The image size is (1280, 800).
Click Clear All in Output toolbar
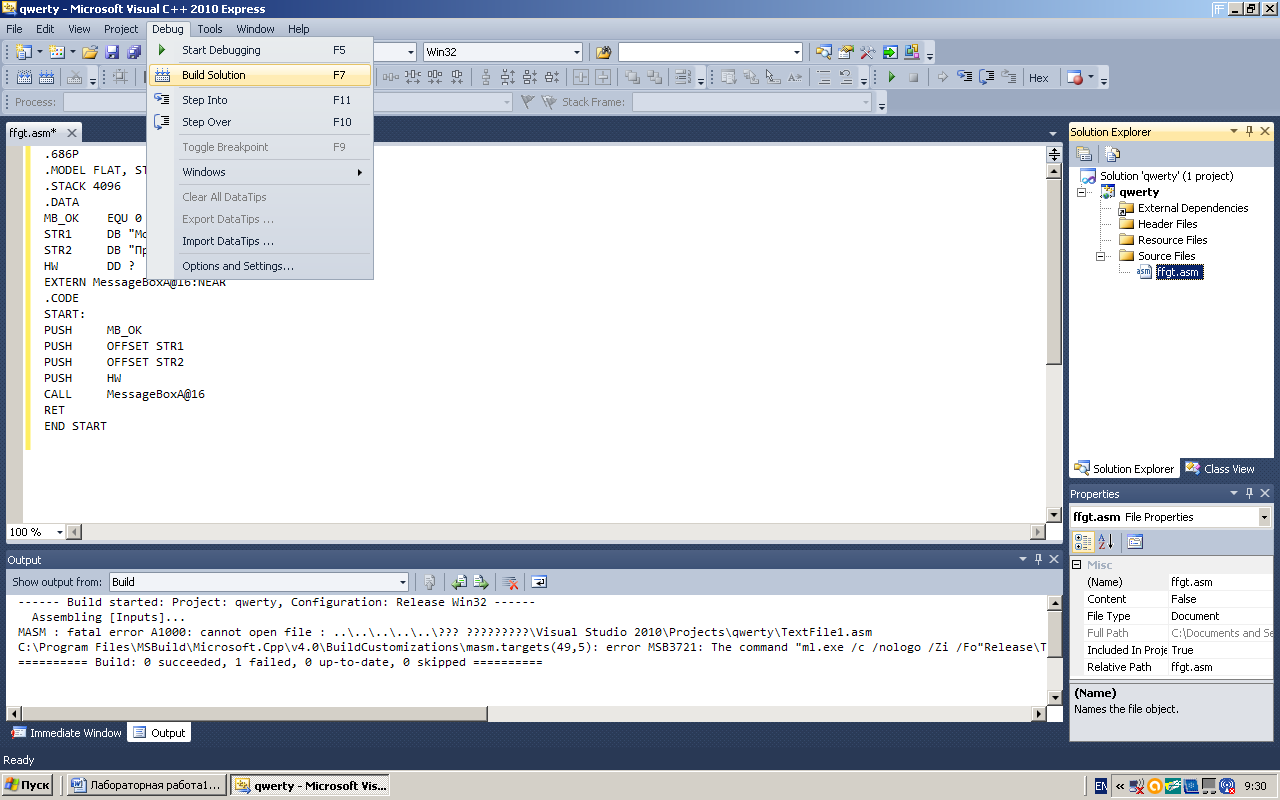coord(510,582)
